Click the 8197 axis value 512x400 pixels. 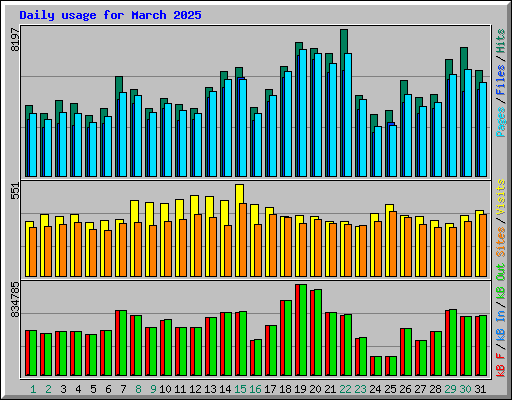[15, 39]
